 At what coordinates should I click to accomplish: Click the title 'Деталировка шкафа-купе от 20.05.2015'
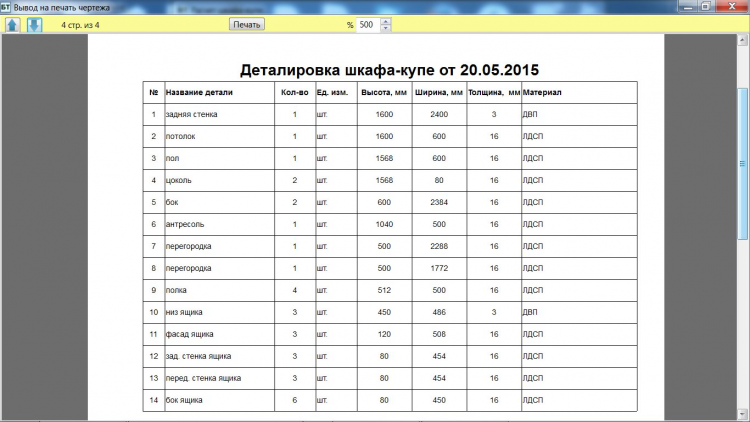389,70
